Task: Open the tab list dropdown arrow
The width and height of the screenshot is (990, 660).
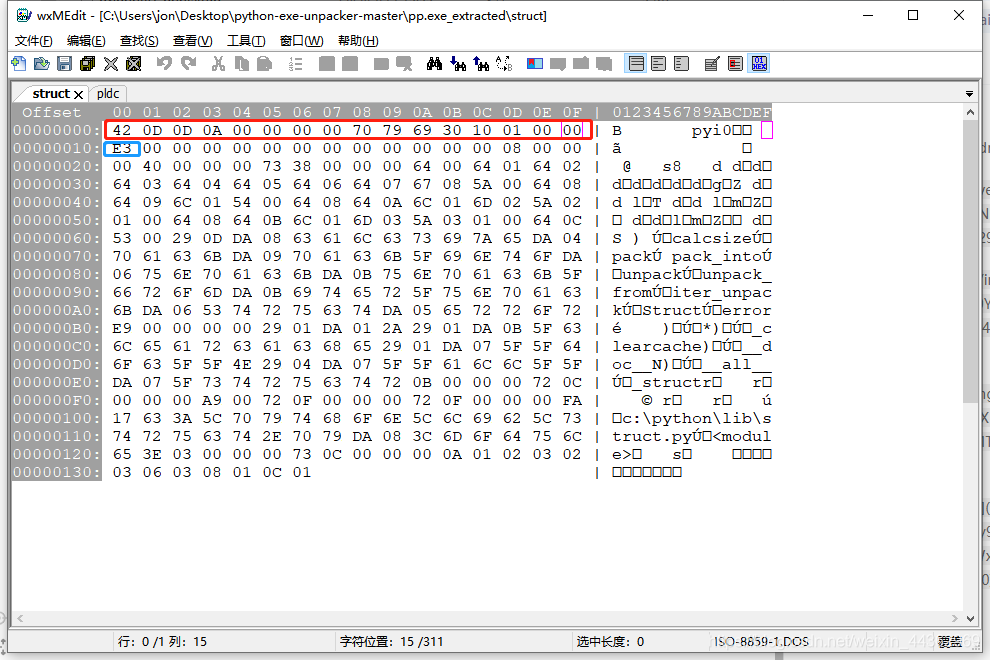Action: coord(969,94)
